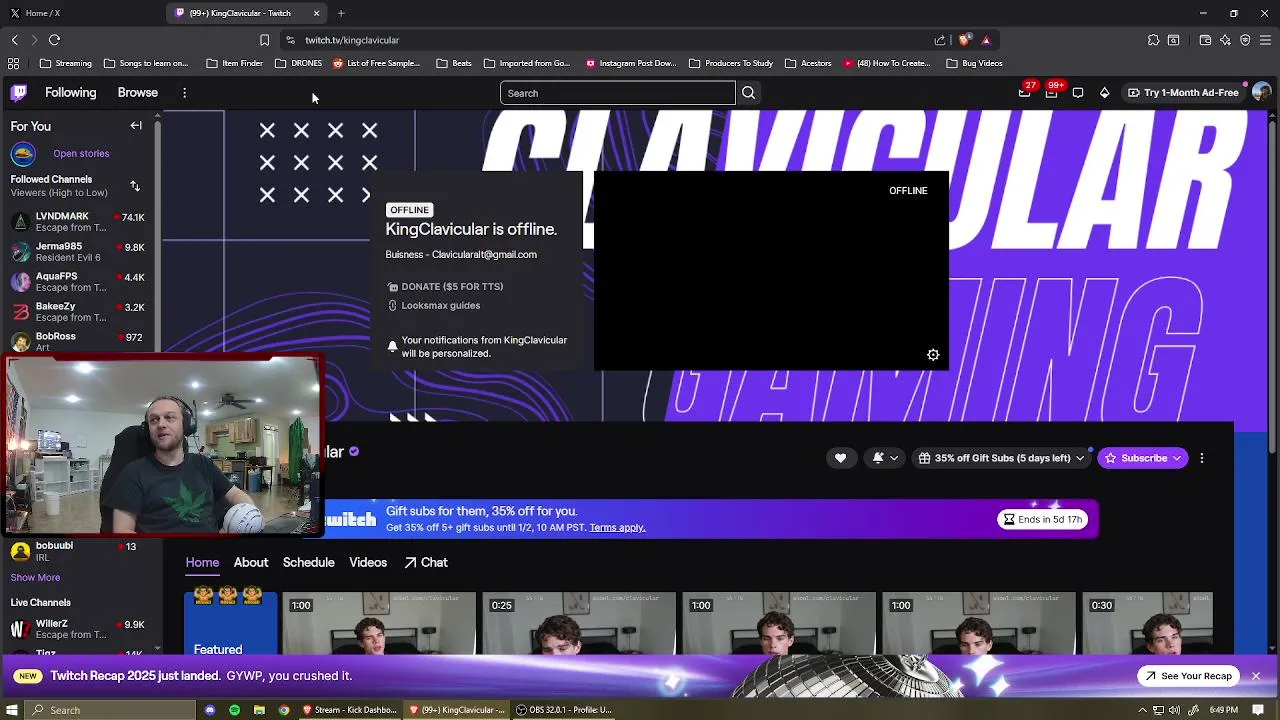Sort followed channels with the sort arrows

pyautogui.click(x=135, y=186)
